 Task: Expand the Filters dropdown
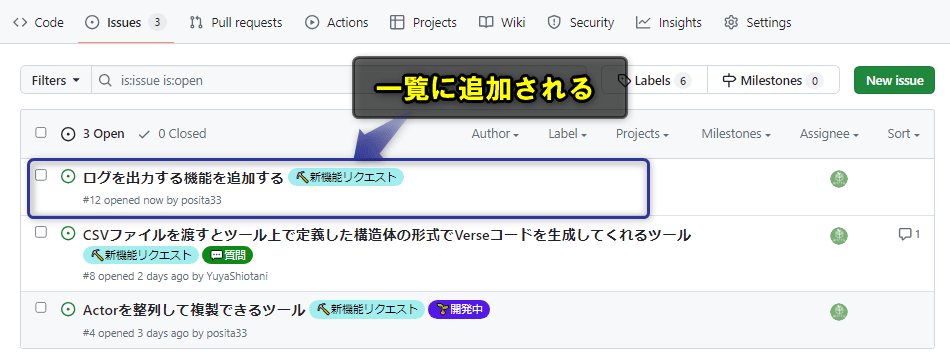56,80
